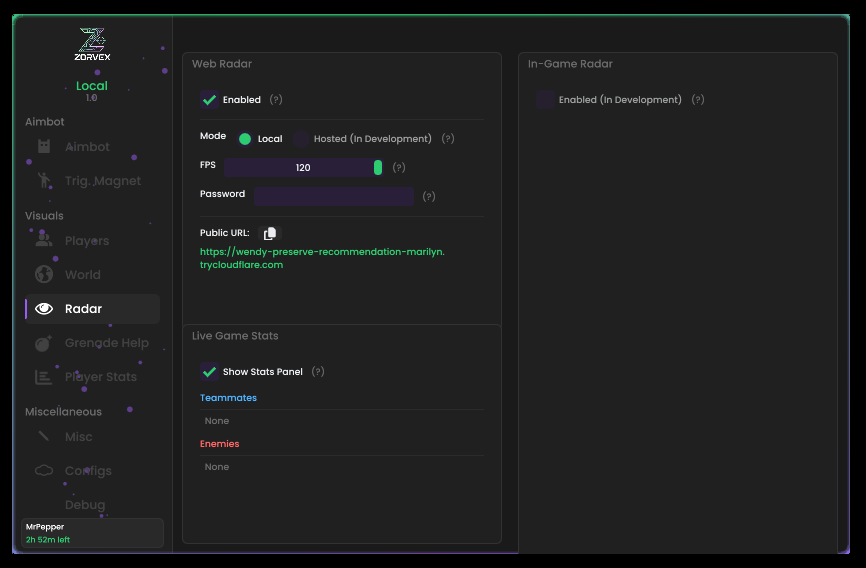Select the Local mode radio button
Viewport: 866px width, 568px height.
point(245,139)
